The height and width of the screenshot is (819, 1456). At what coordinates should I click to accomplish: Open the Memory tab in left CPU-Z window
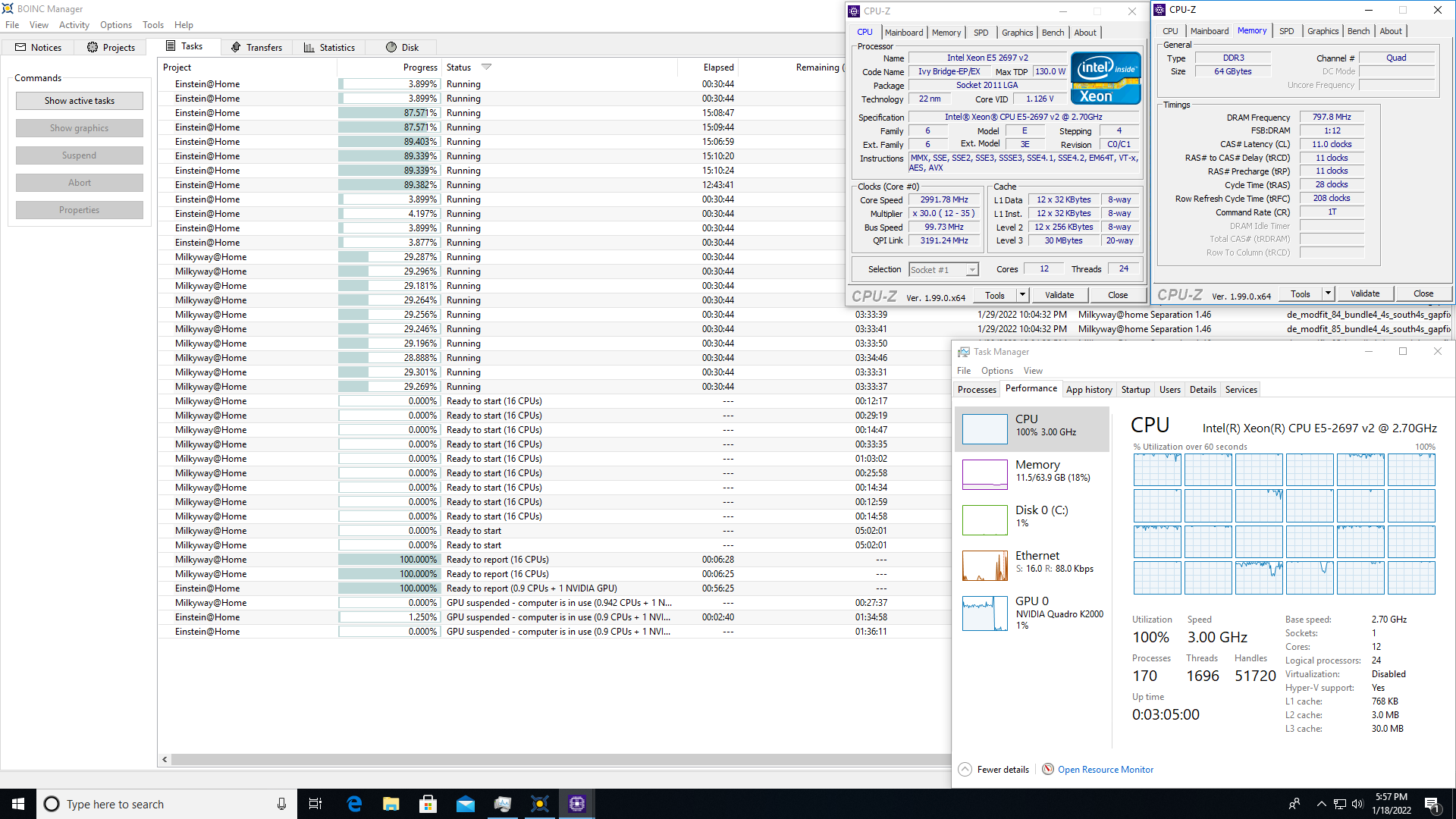coord(946,33)
